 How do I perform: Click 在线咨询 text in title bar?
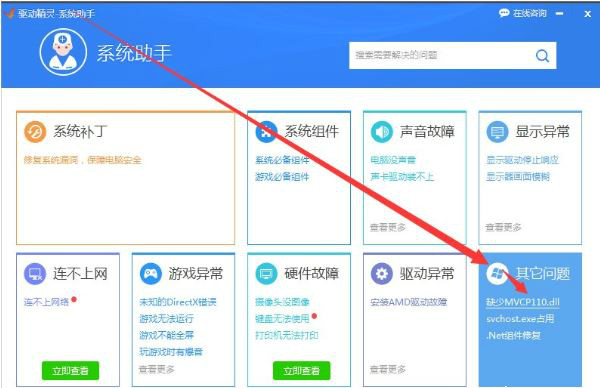click(530, 13)
